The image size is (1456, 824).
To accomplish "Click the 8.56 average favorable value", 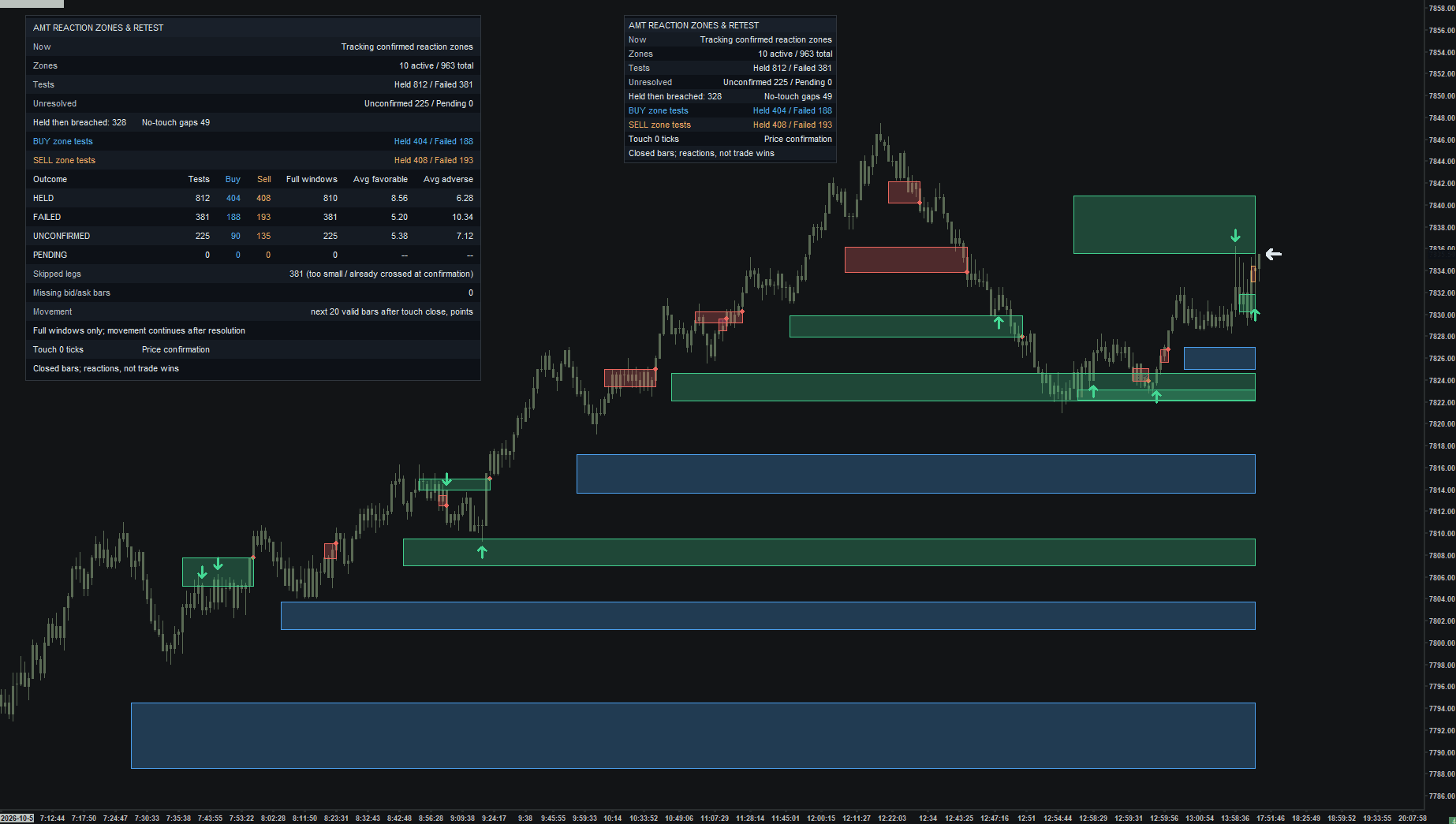I will click(x=399, y=198).
